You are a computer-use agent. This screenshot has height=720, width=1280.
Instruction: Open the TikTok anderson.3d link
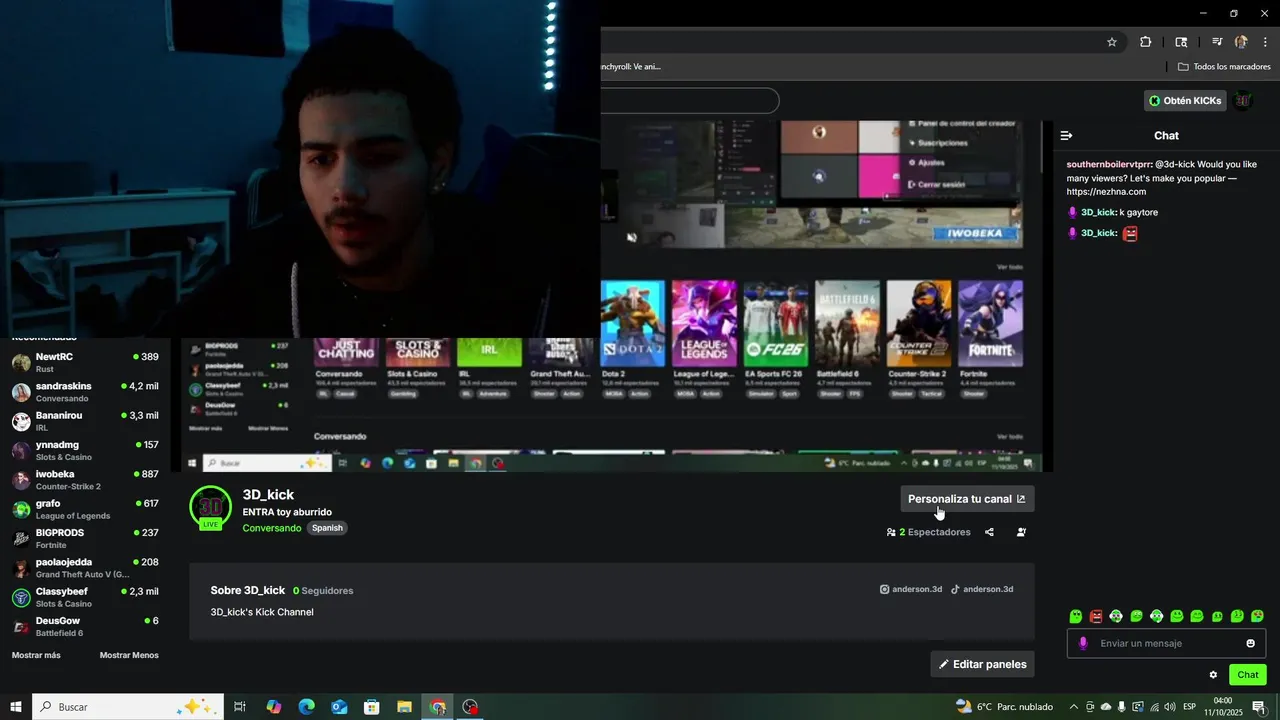(982, 589)
